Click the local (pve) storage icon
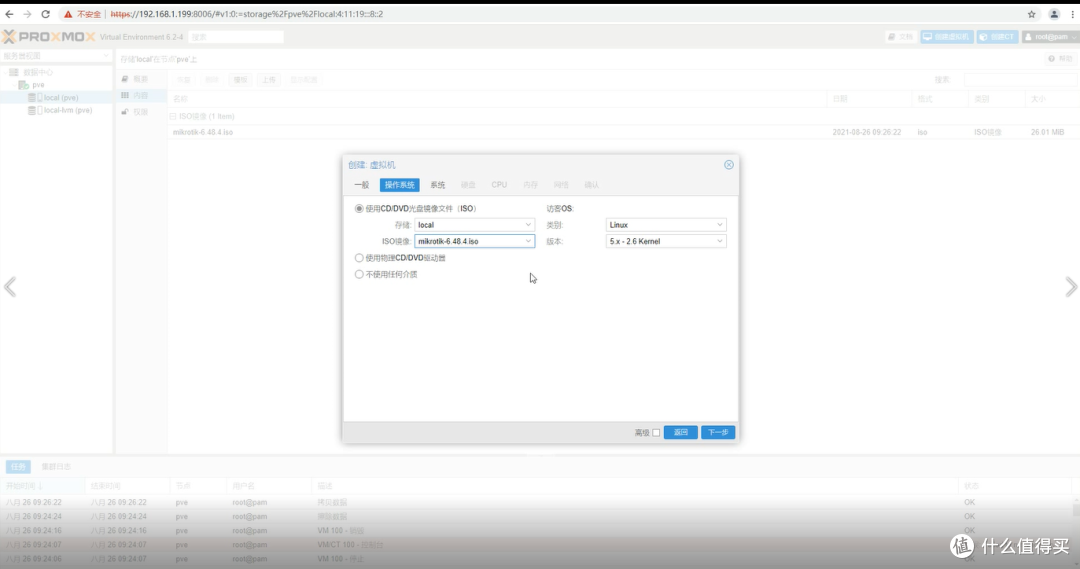The image size is (1080, 569). tap(32, 98)
